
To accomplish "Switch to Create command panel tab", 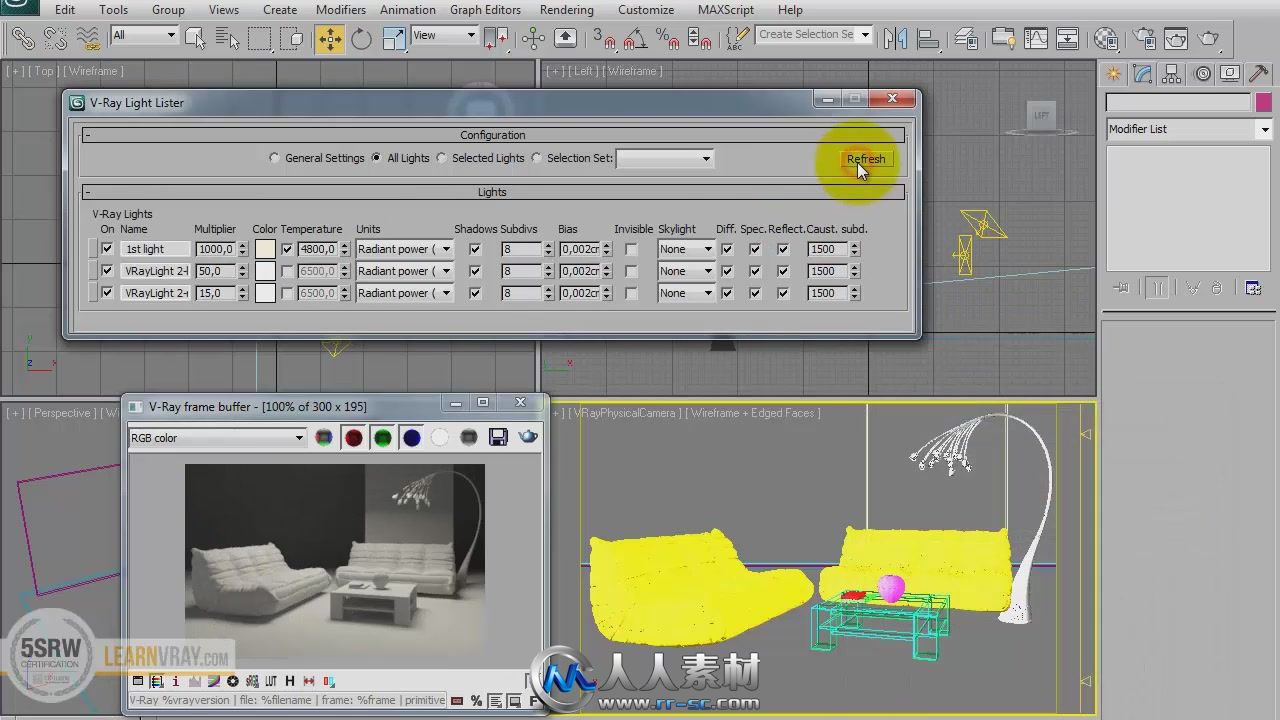I will (x=1113, y=74).
